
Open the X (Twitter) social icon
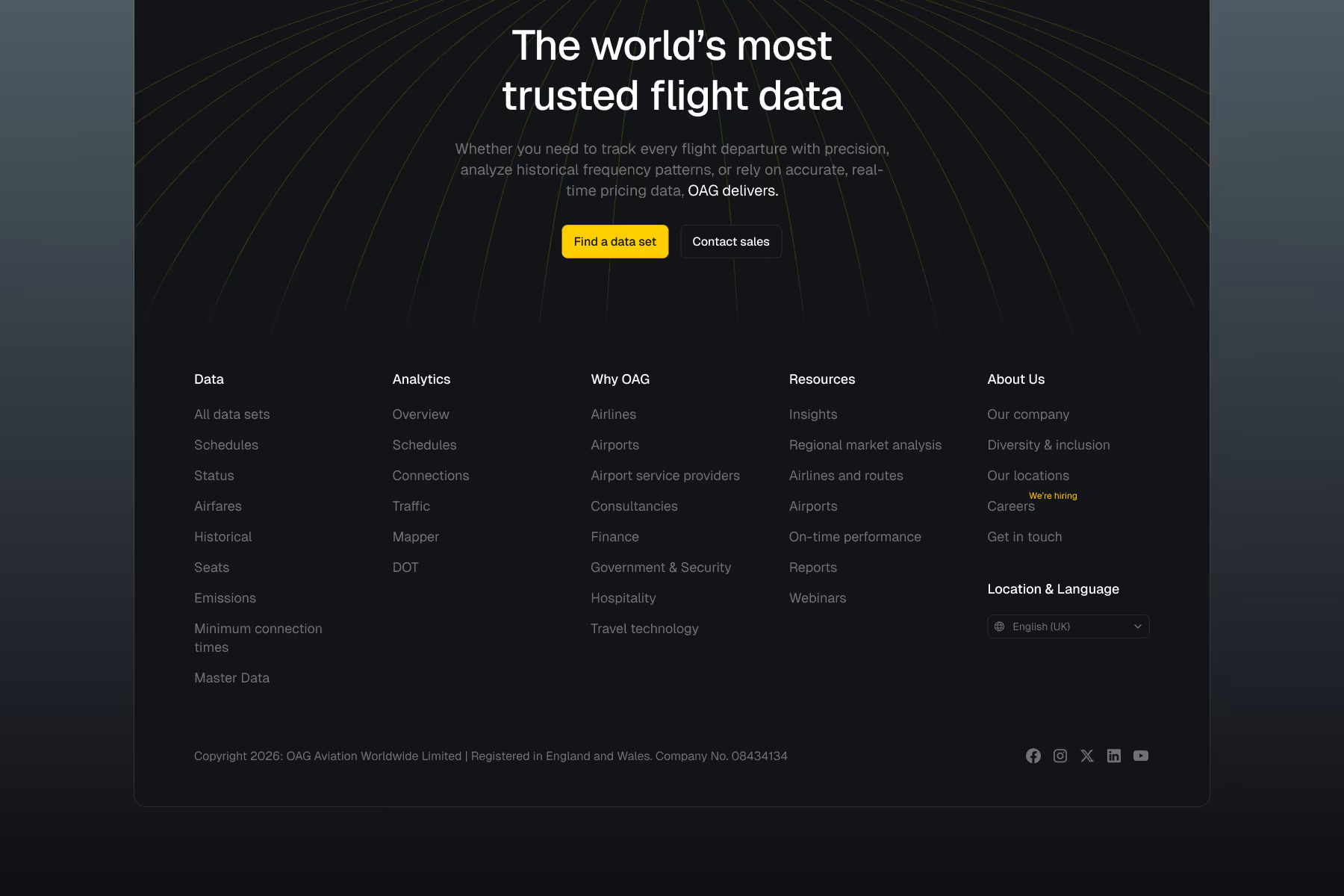point(1087,756)
